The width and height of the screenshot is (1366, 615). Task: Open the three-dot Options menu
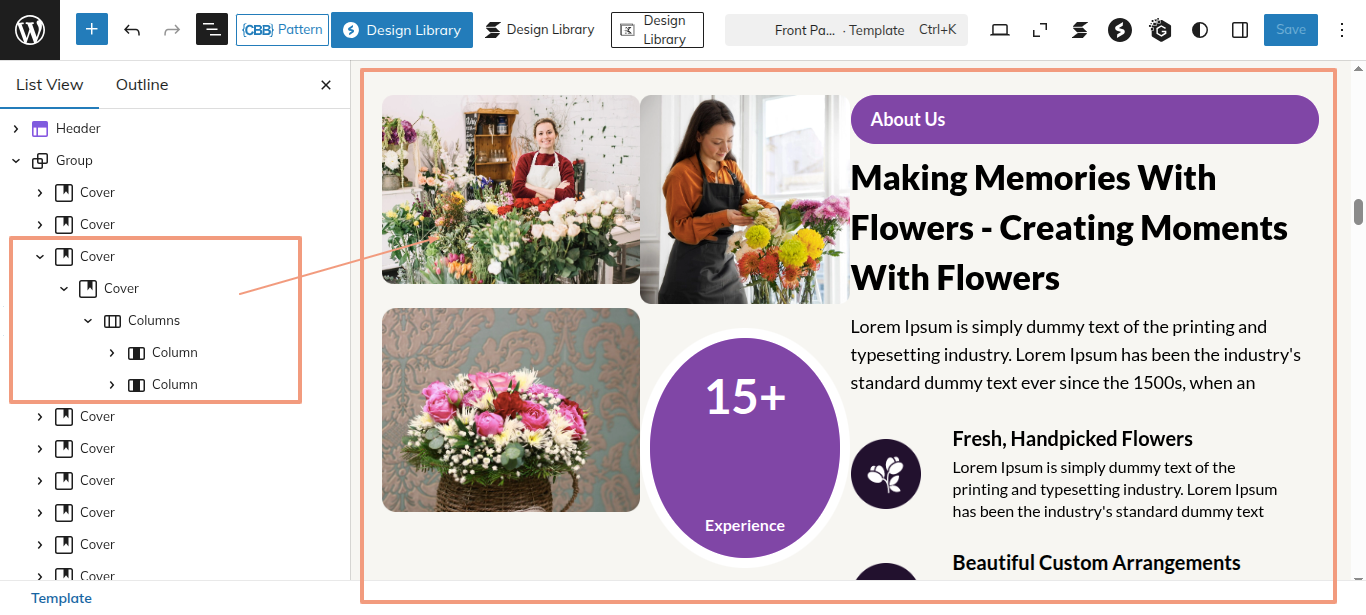(1342, 30)
